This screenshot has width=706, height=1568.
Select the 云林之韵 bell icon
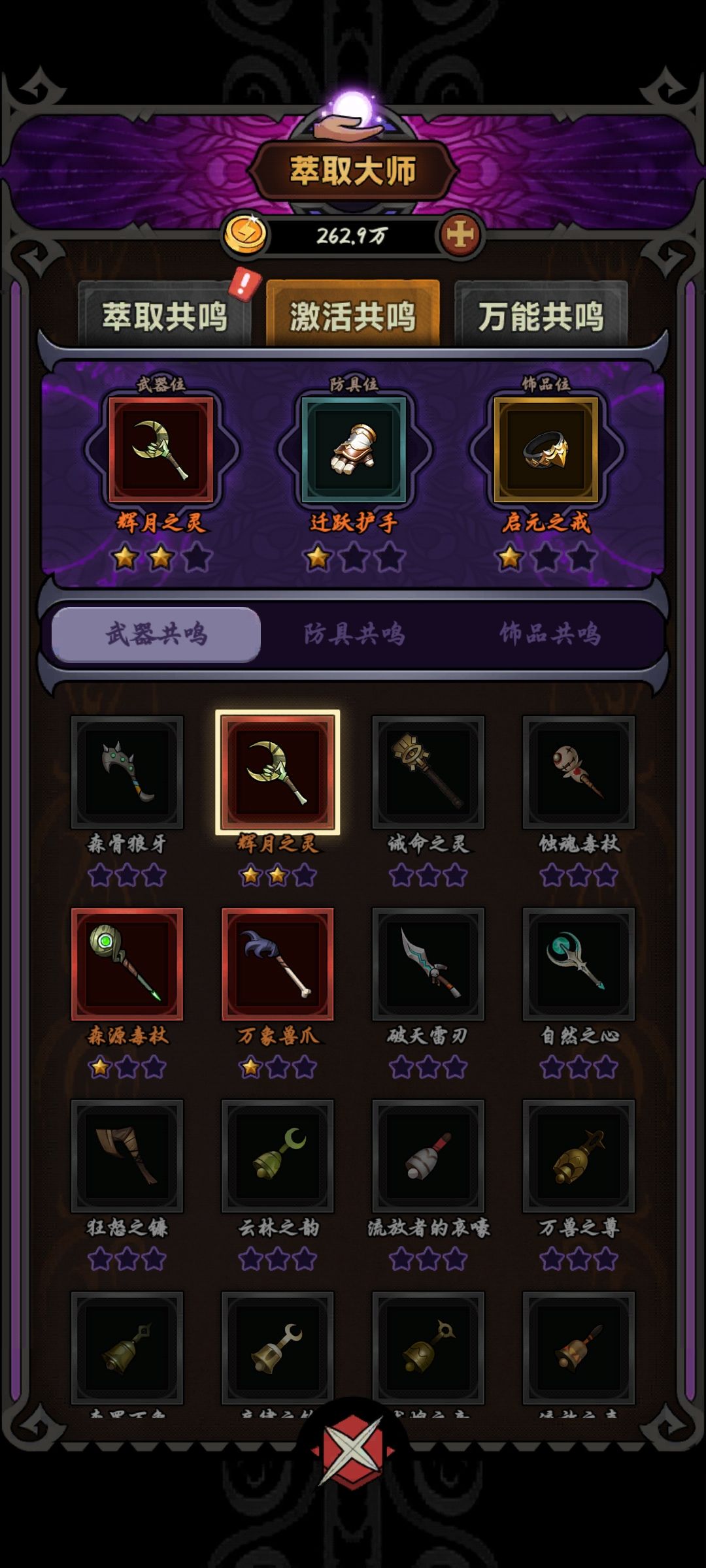tap(278, 1156)
